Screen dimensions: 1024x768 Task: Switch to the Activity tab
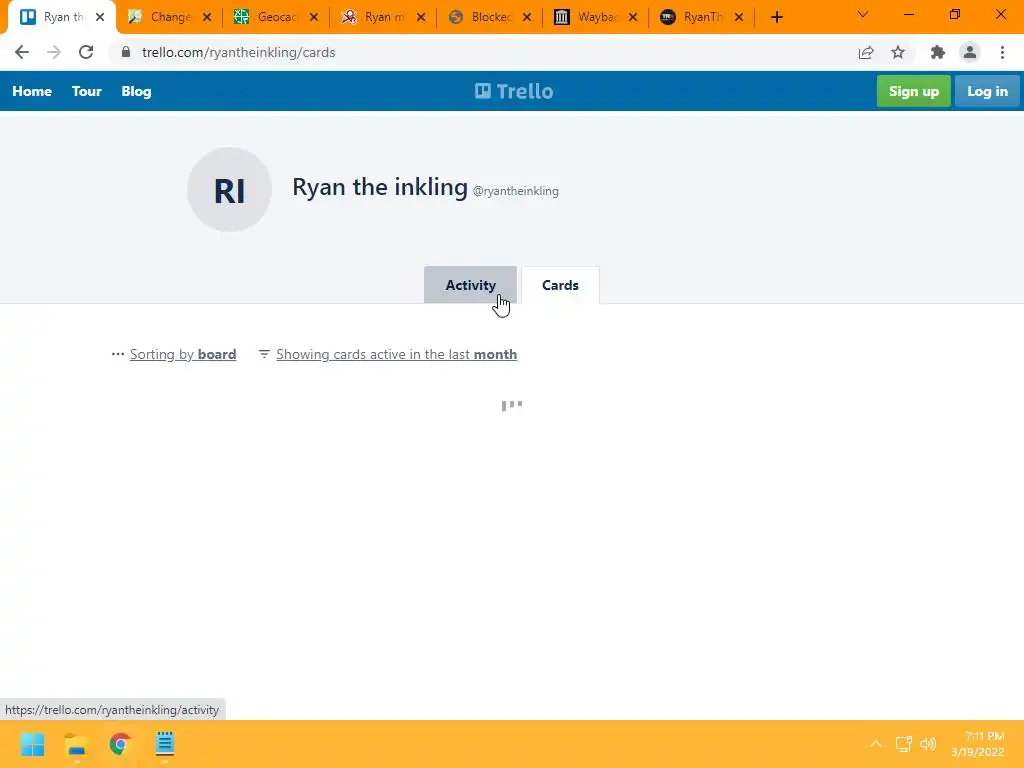click(470, 285)
